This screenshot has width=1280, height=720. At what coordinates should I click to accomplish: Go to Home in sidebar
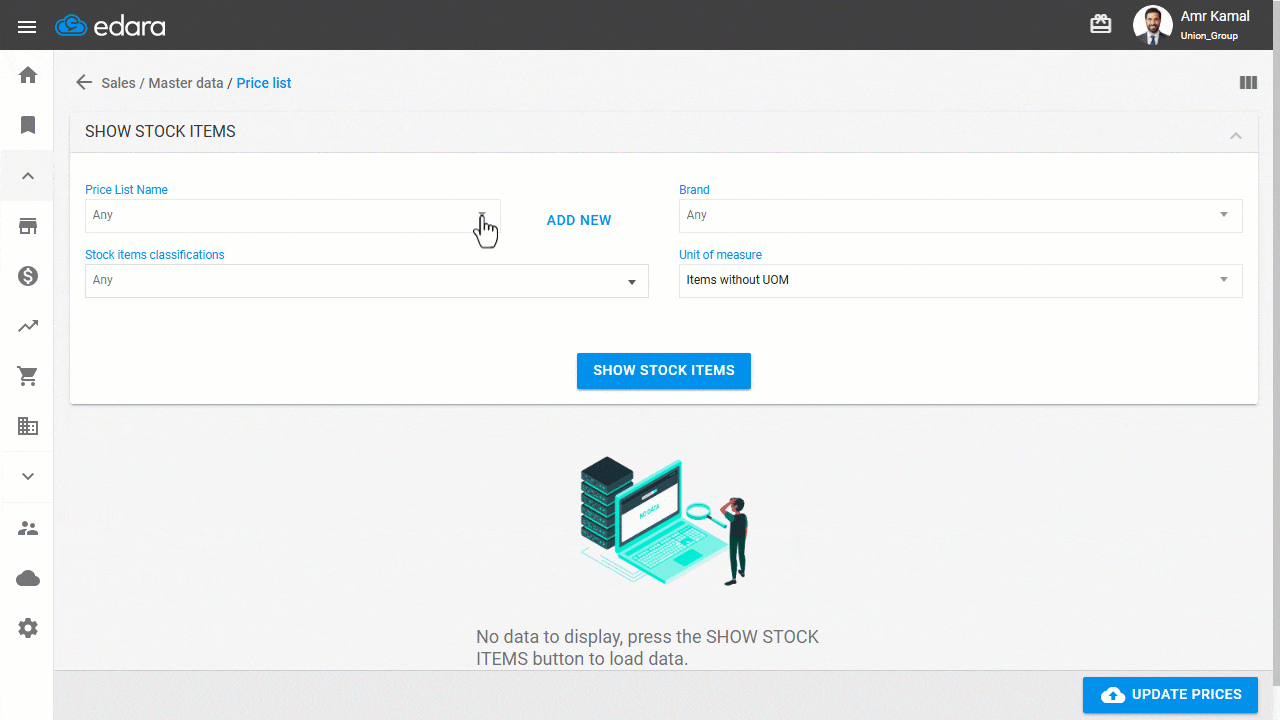[28, 75]
